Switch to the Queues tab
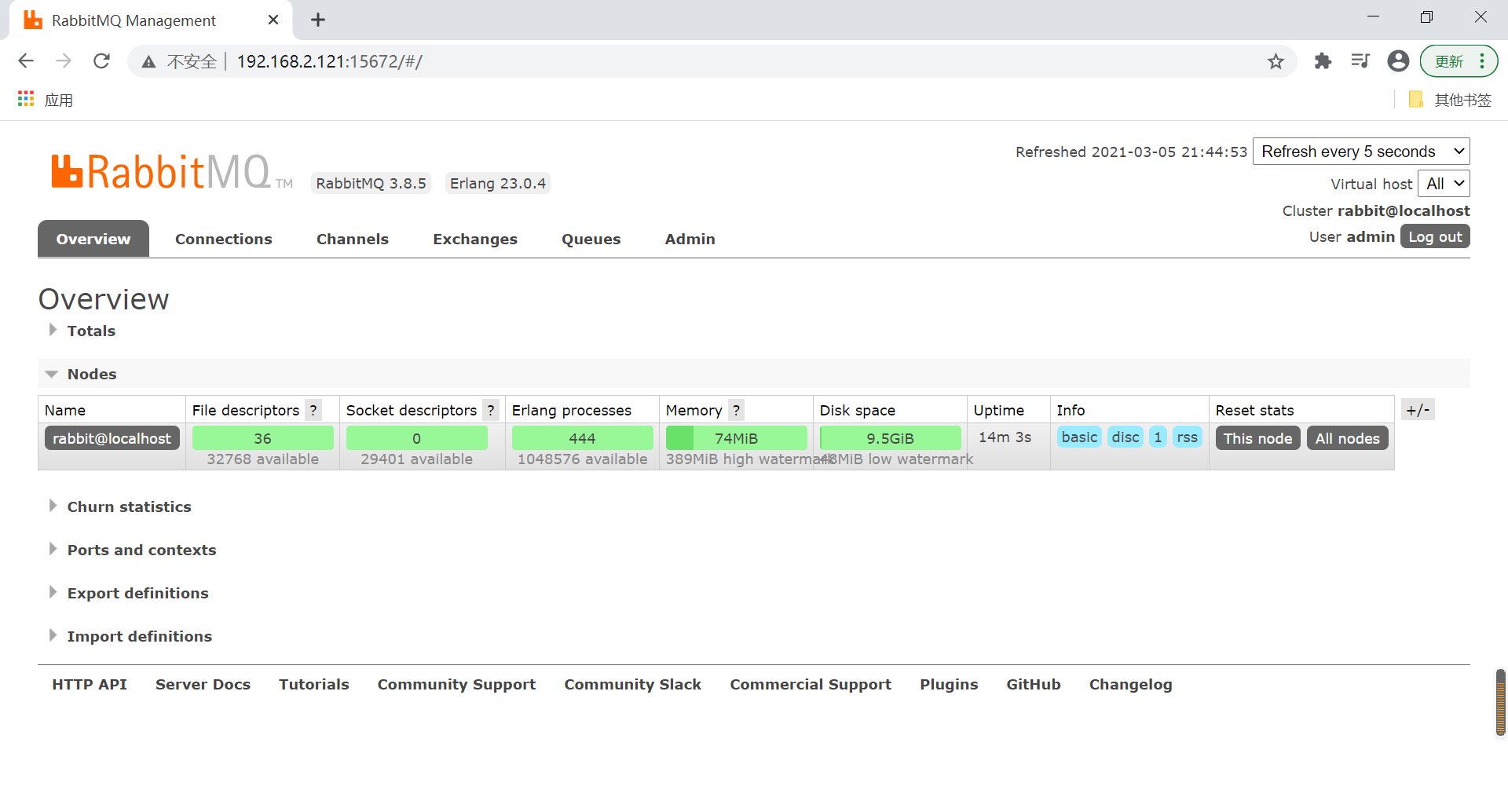Screen dimensions: 1508x812 coord(591,239)
